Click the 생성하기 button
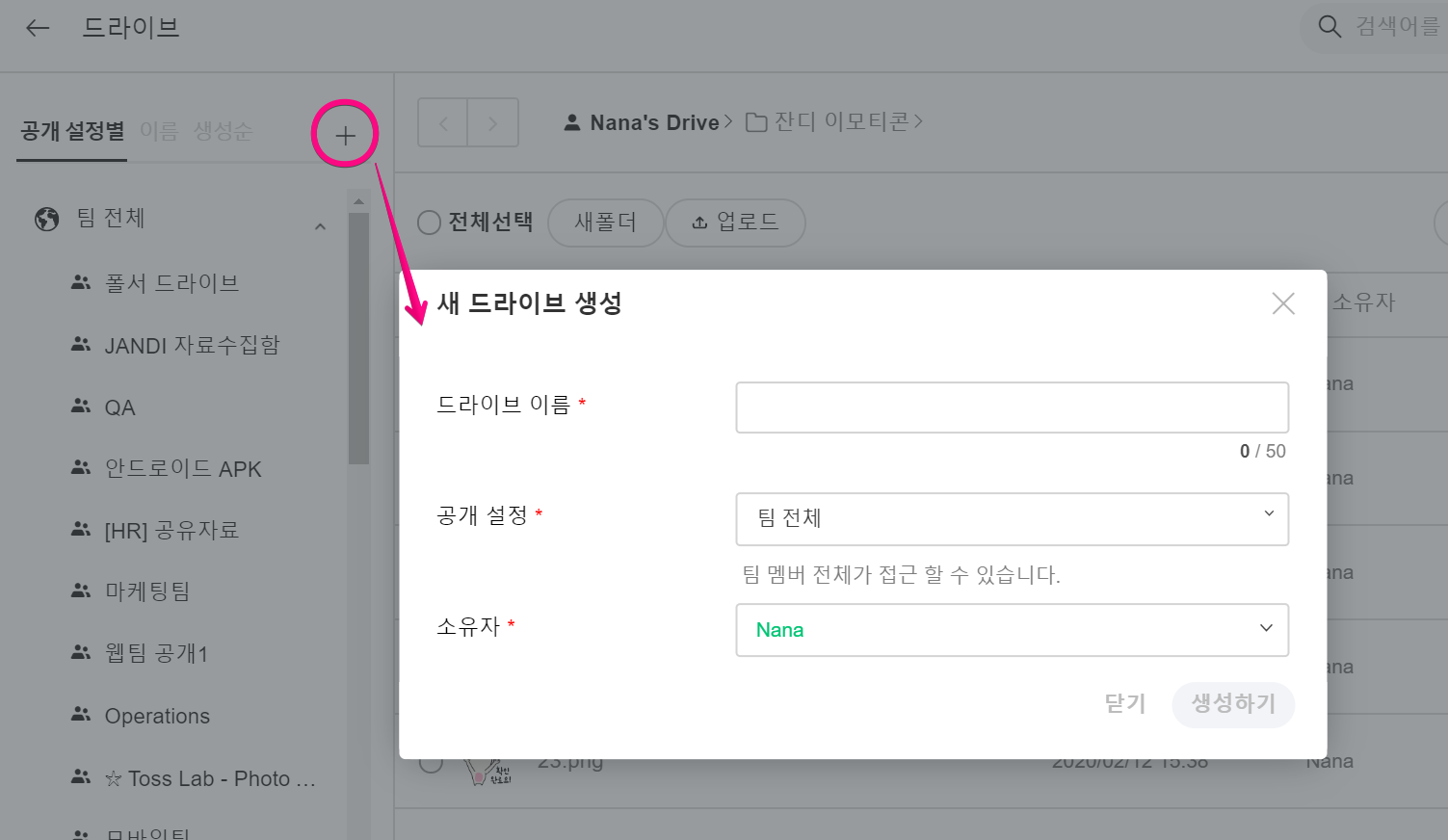This screenshot has height=840, width=1448. point(1233,704)
